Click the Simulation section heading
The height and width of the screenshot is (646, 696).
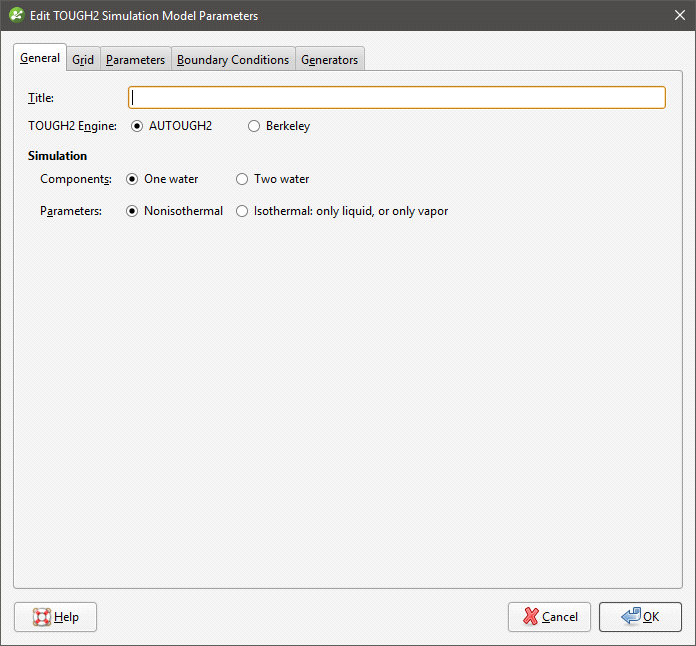pyautogui.click(x=57, y=156)
